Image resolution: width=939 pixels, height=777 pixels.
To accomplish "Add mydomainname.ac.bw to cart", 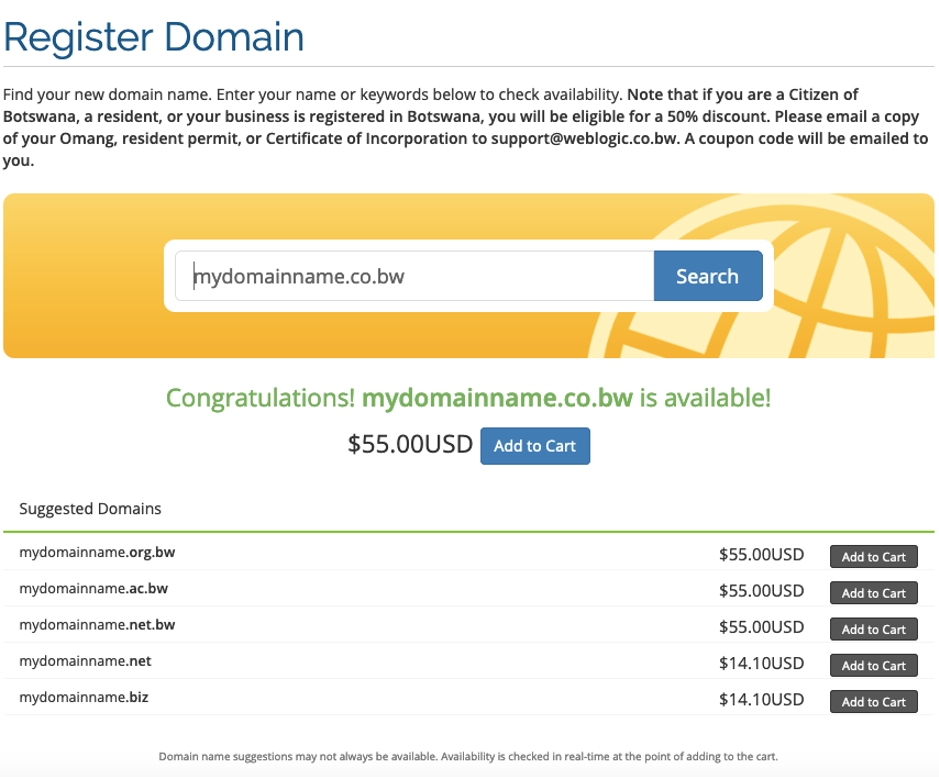I will pos(873,592).
